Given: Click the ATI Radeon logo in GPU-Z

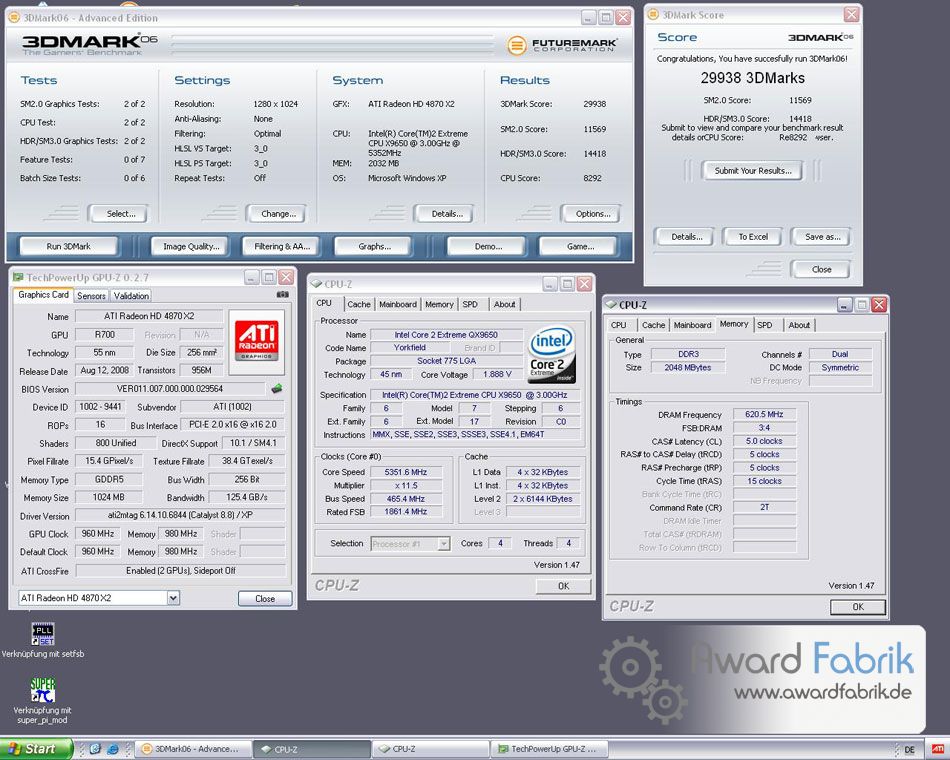Looking at the screenshot, I should pos(257,342).
